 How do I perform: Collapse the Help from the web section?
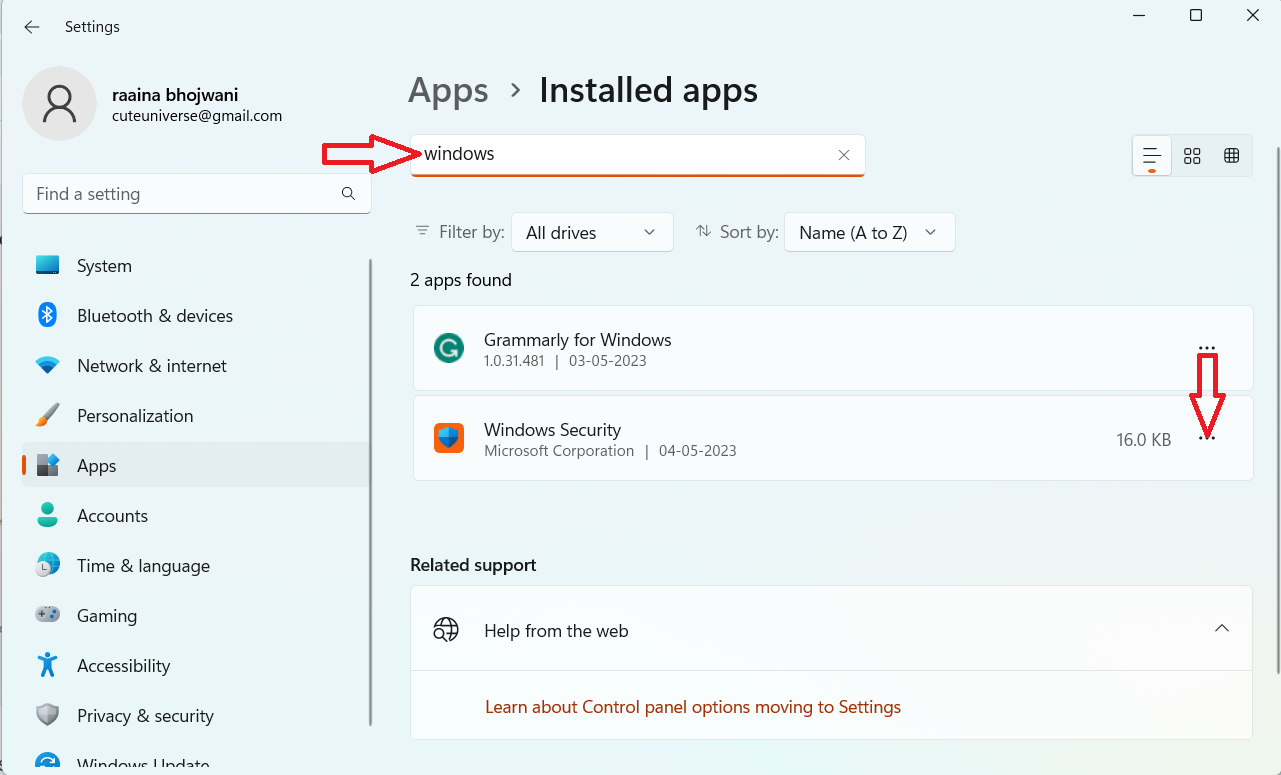click(x=1221, y=629)
